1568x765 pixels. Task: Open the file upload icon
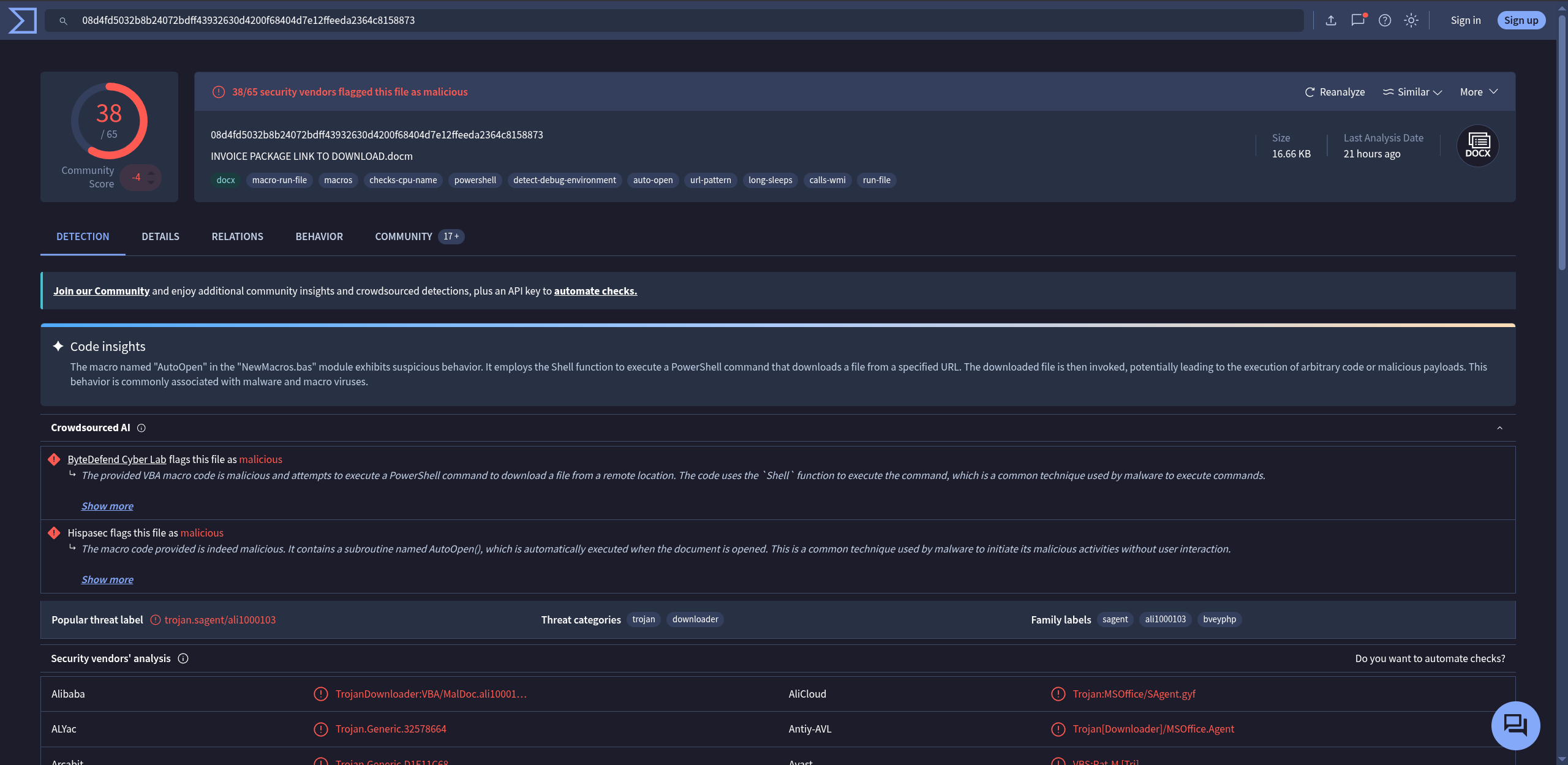(1331, 20)
